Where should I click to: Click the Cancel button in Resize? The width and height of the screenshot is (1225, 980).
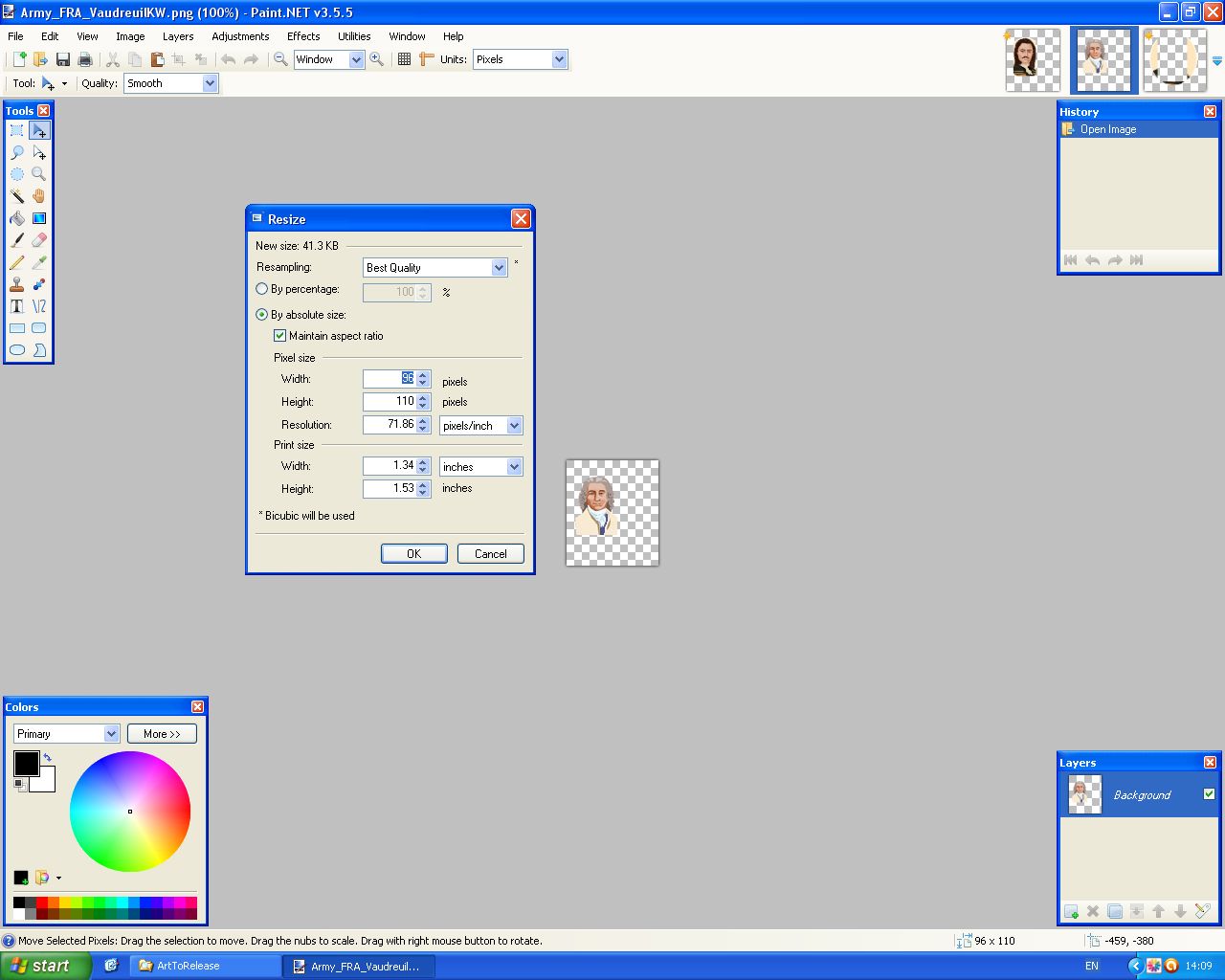point(490,554)
